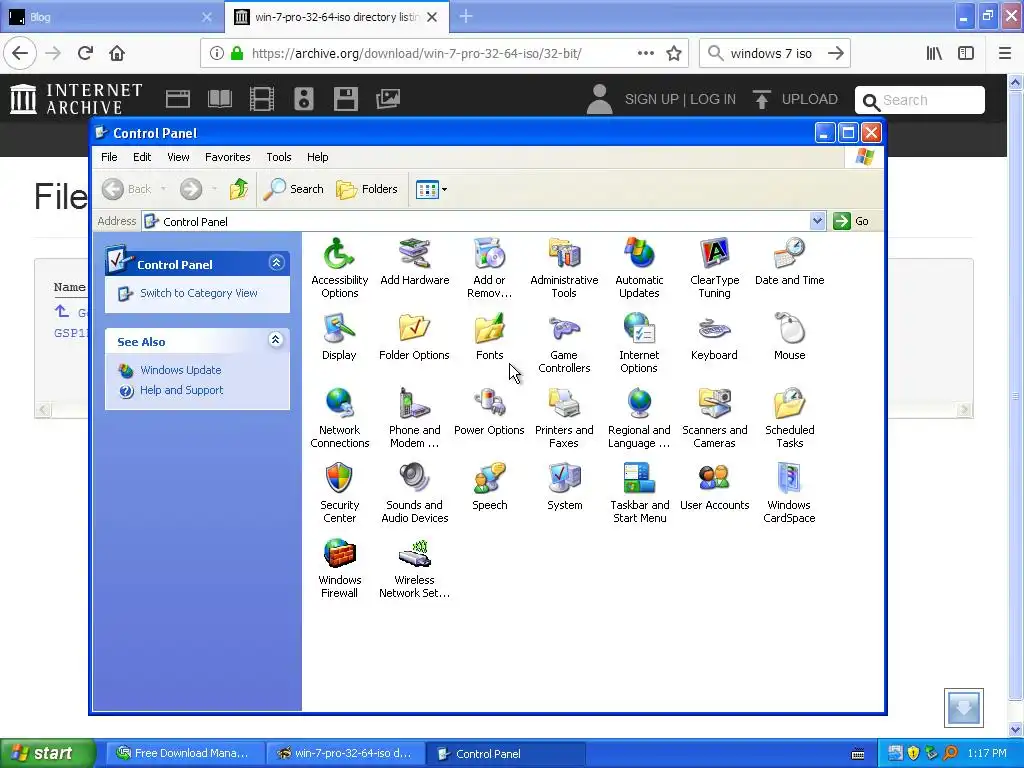Expand the Address bar dropdown arrow
Screen dimensions: 1024x768
click(x=817, y=221)
